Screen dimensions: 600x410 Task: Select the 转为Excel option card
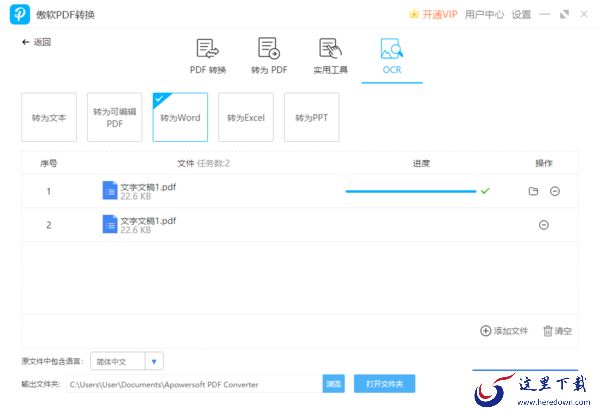tap(246, 117)
